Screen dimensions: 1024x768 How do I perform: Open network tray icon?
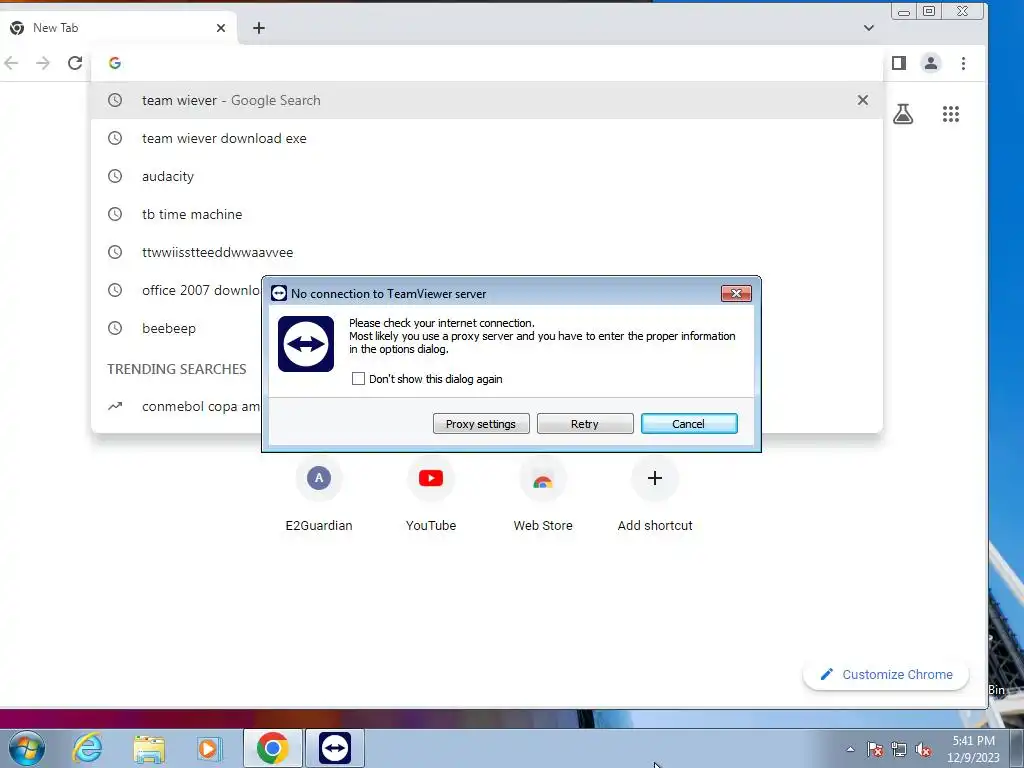pos(899,749)
